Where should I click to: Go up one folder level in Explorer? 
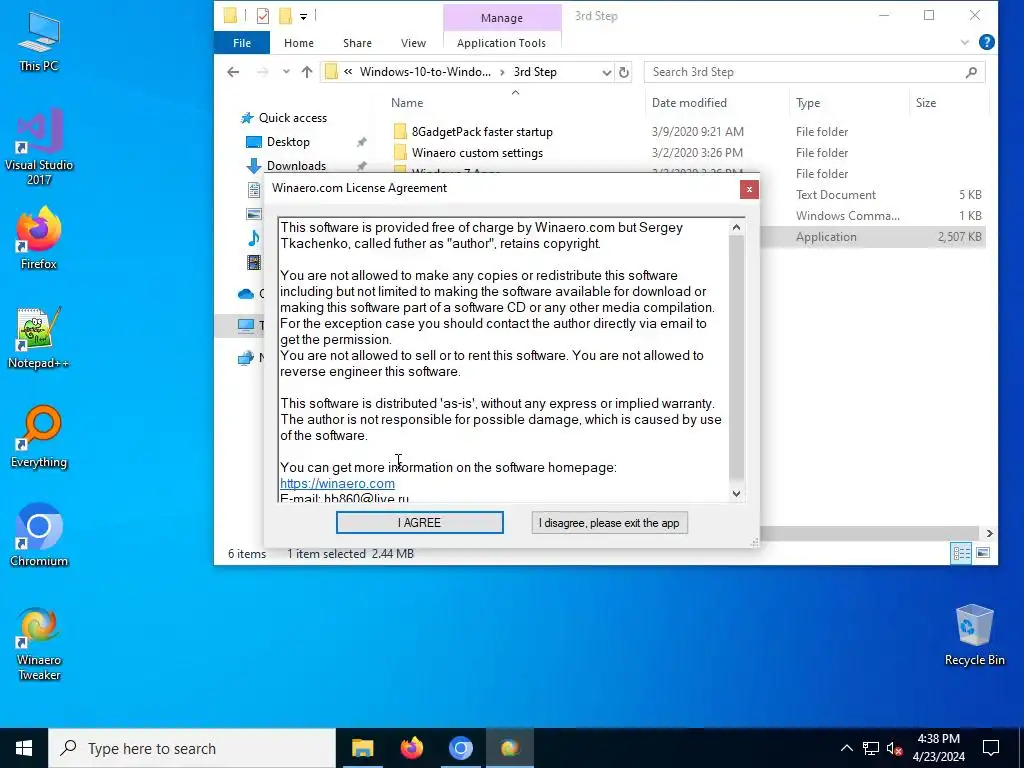click(x=307, y=72)
